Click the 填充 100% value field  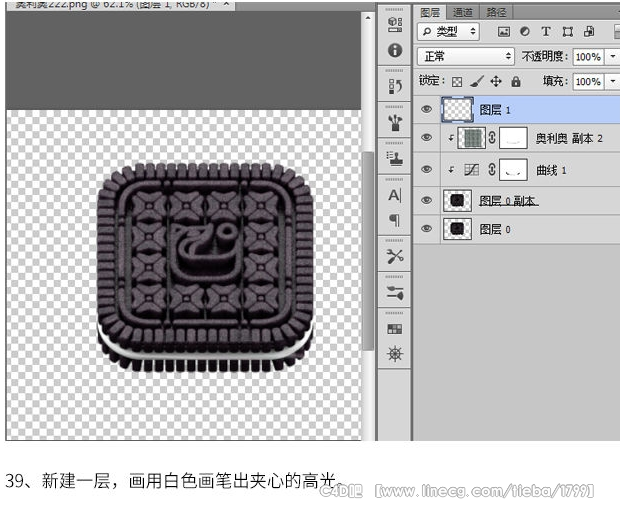coord(588,82)
